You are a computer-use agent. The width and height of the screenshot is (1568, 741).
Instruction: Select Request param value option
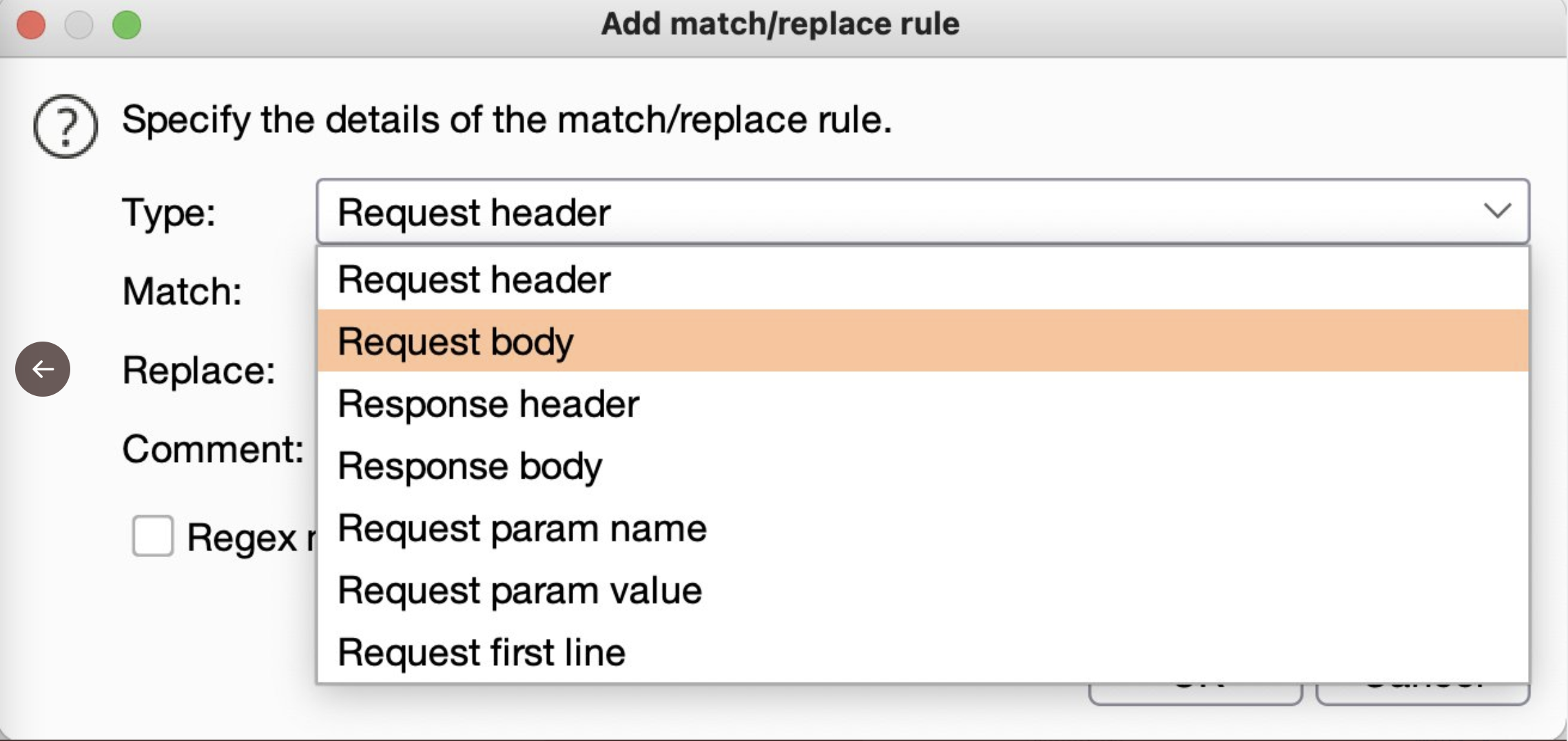[x=519, y=590]
